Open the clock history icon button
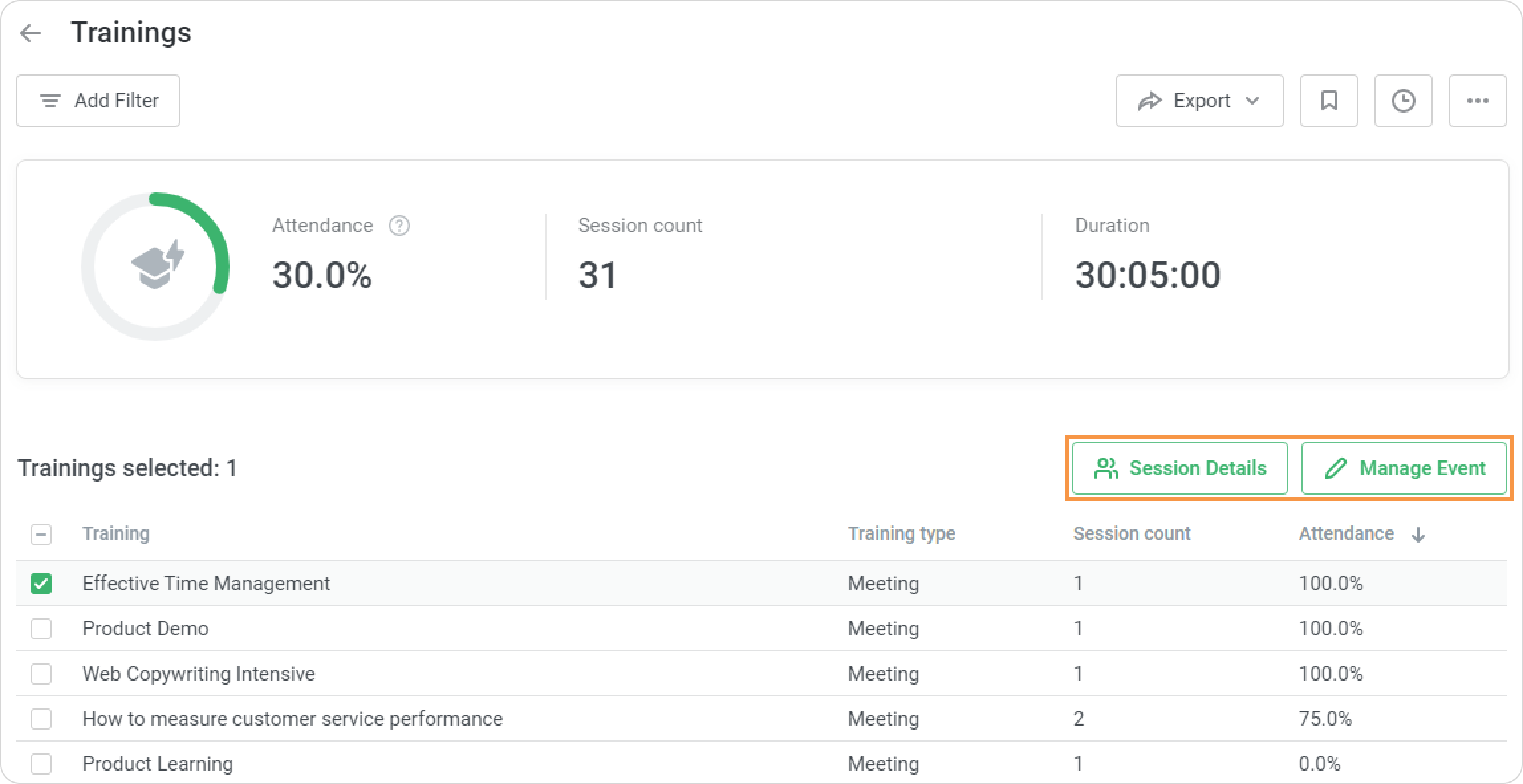The width and height of the screenshot is (1523, 784). 1403,101
